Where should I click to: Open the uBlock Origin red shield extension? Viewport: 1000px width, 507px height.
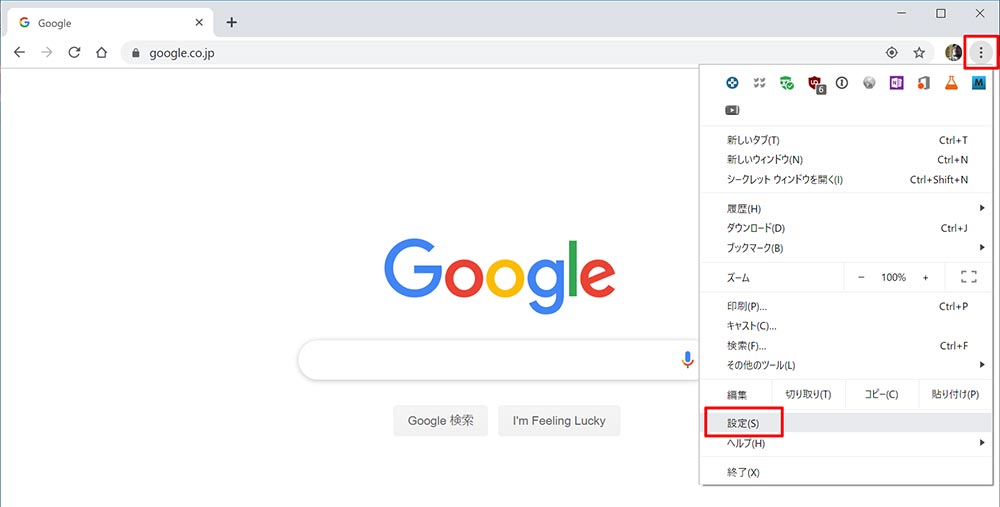816,84
